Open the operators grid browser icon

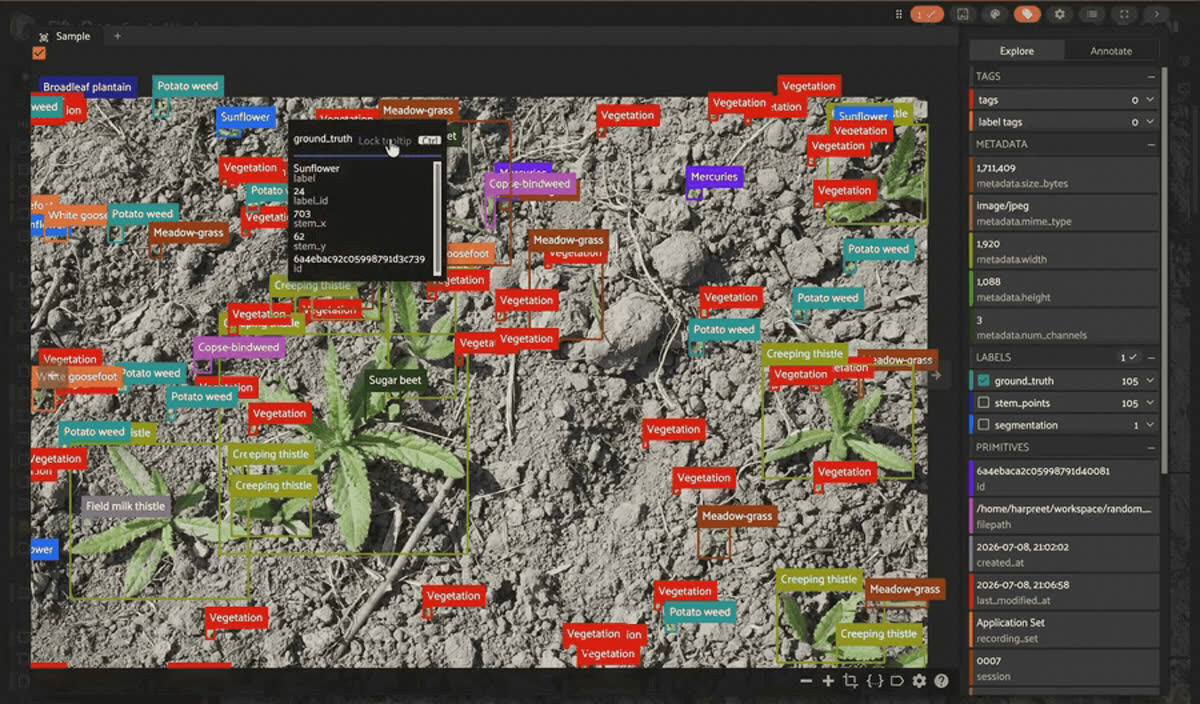pos(897,14)
